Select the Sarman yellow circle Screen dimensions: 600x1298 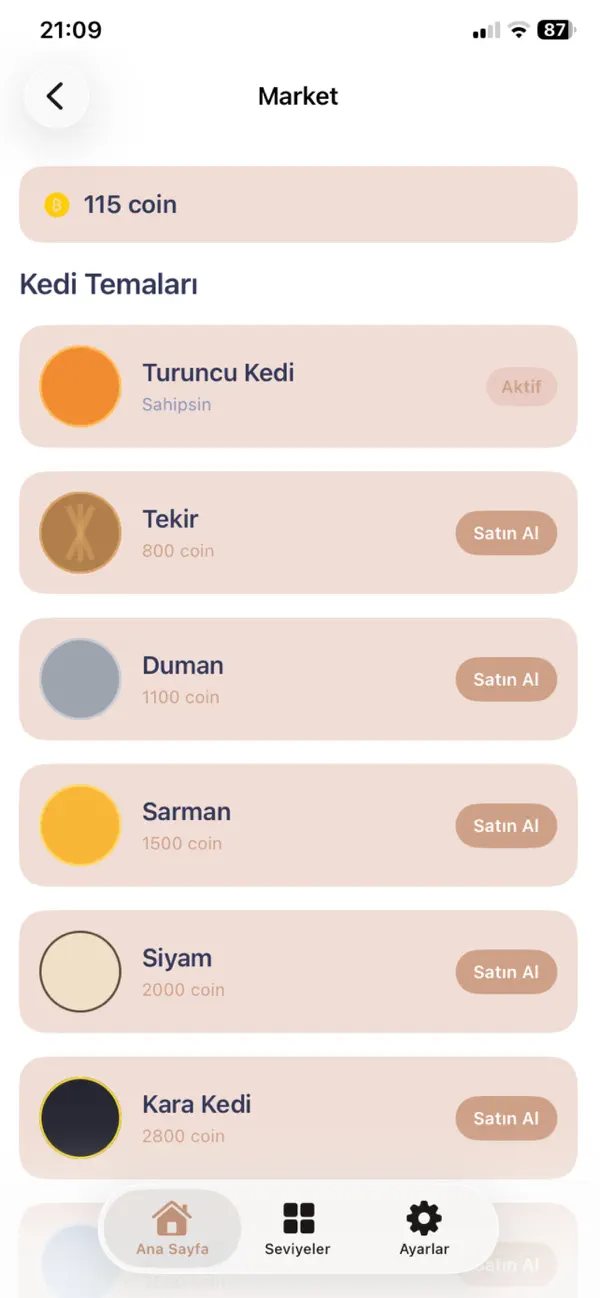[80, 826]
